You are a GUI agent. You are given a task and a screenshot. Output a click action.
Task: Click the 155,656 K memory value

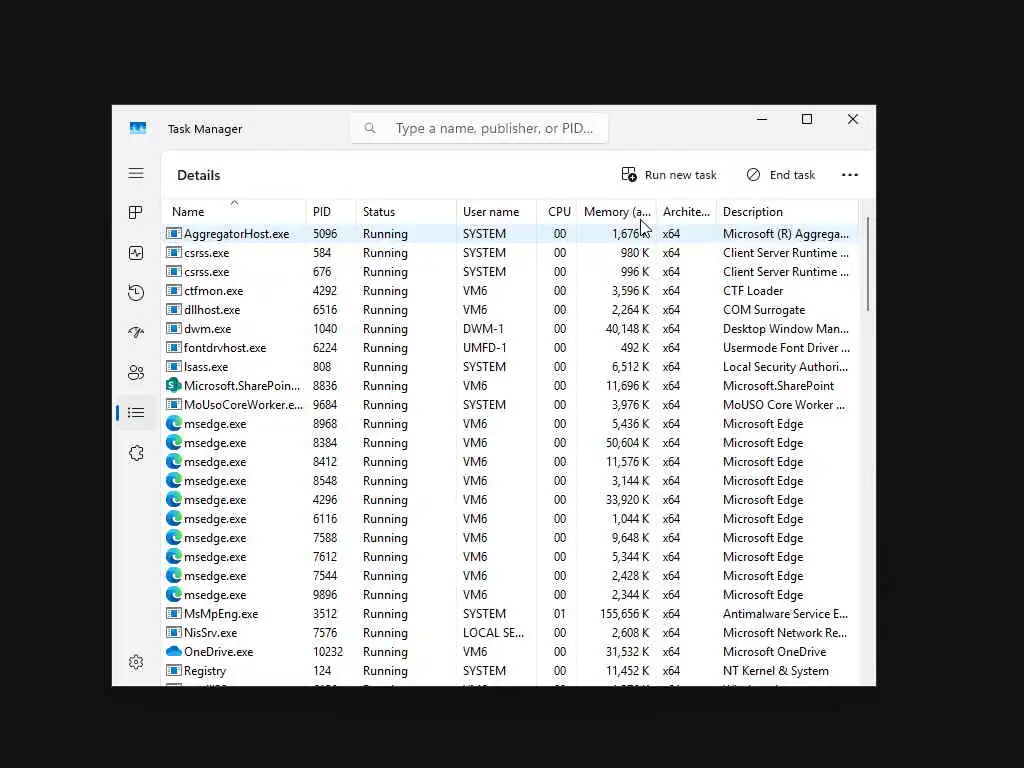pos(624,613)
